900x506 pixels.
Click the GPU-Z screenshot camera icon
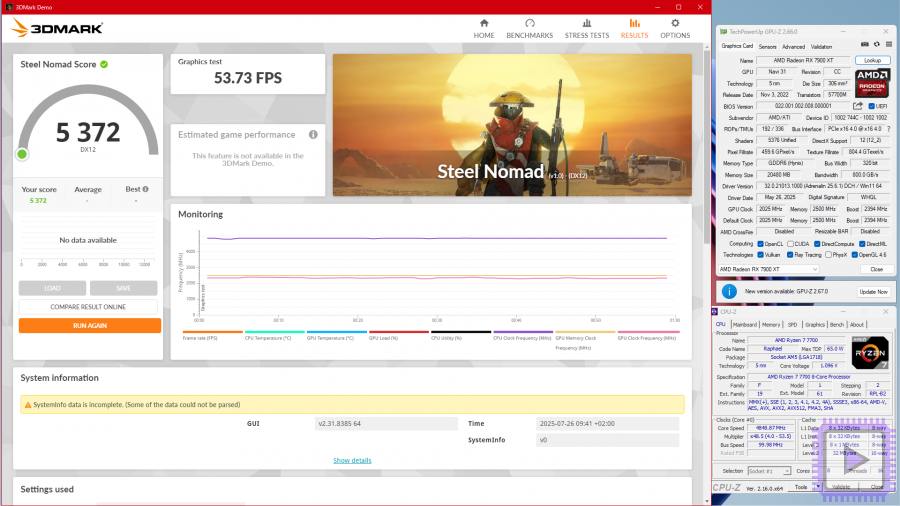(x=864, y=44)
